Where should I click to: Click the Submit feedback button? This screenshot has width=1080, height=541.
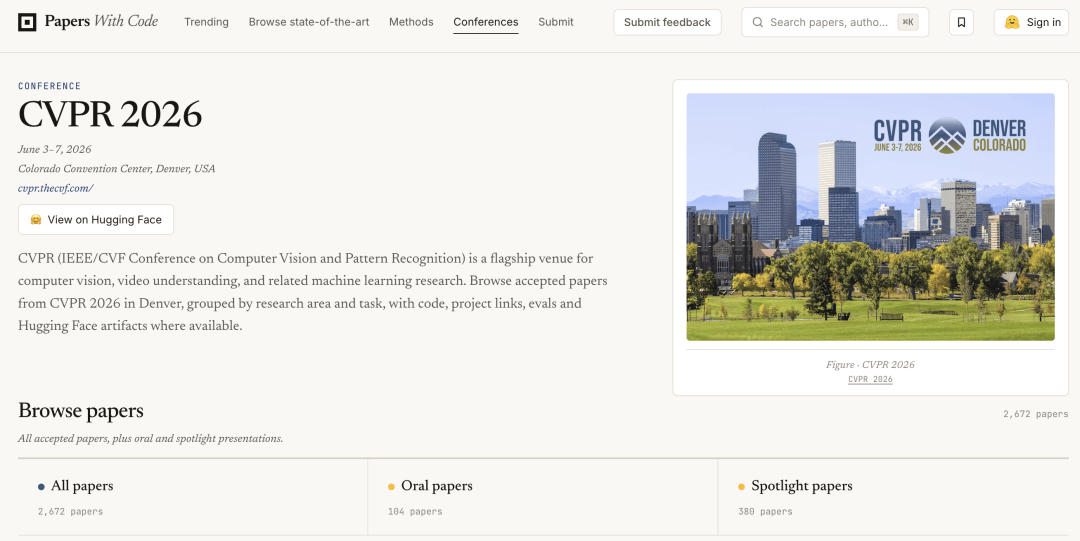(667, 22)
